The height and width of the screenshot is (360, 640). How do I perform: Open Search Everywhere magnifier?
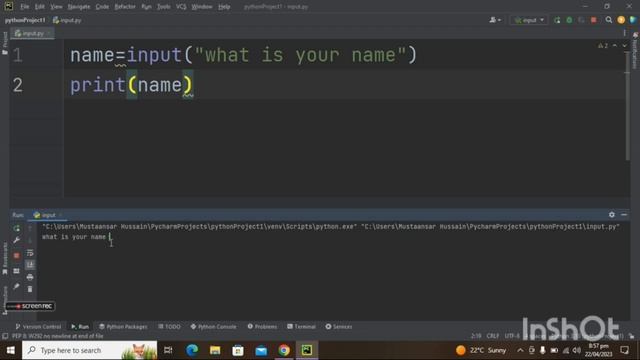[609, 20]
